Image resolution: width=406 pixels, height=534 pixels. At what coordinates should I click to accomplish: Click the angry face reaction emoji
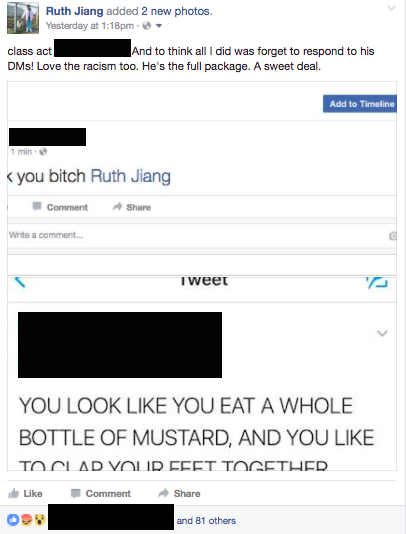click(x=27, y=520)
